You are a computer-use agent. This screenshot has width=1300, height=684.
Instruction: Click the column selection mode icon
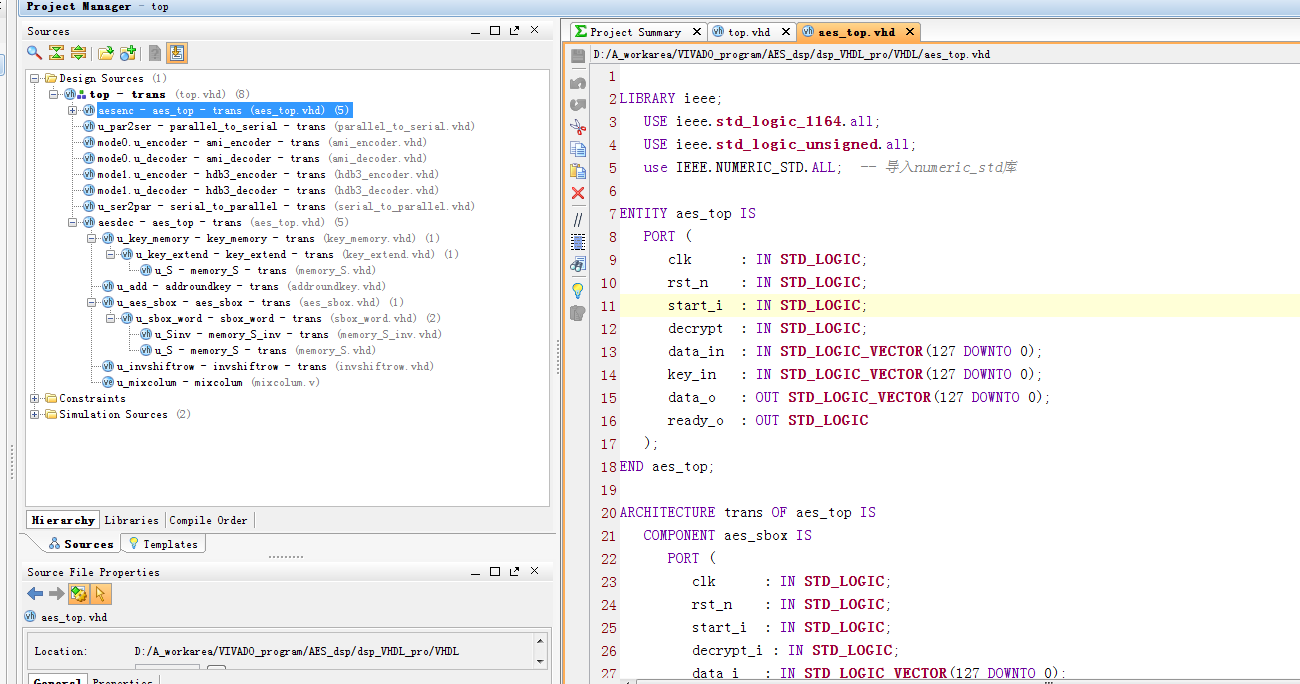[578, 241]
